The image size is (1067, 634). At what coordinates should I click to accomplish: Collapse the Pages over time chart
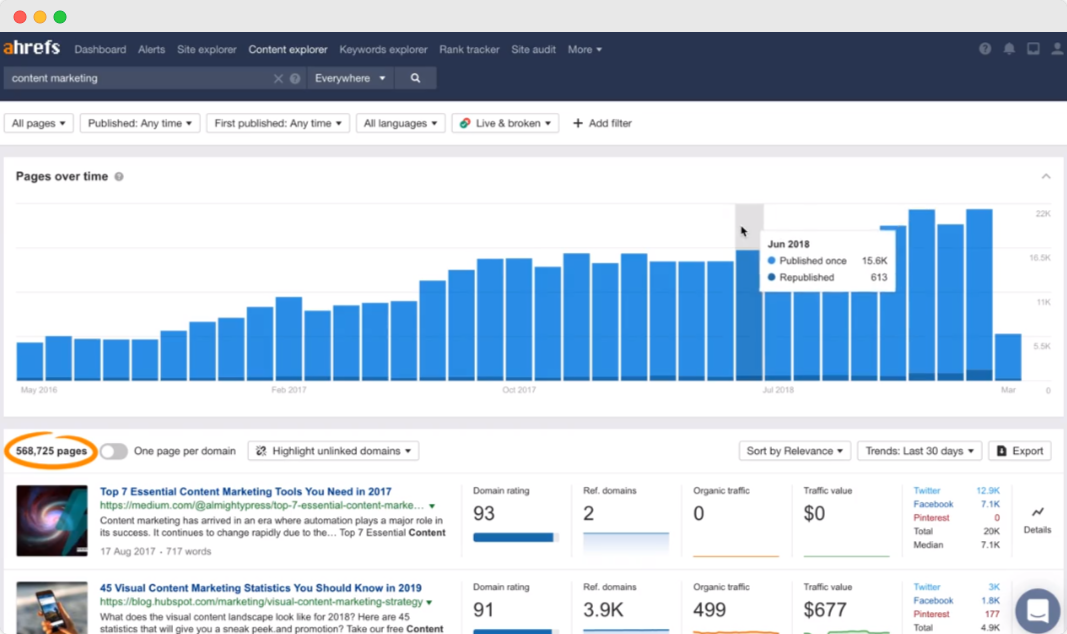[1046, 177]
